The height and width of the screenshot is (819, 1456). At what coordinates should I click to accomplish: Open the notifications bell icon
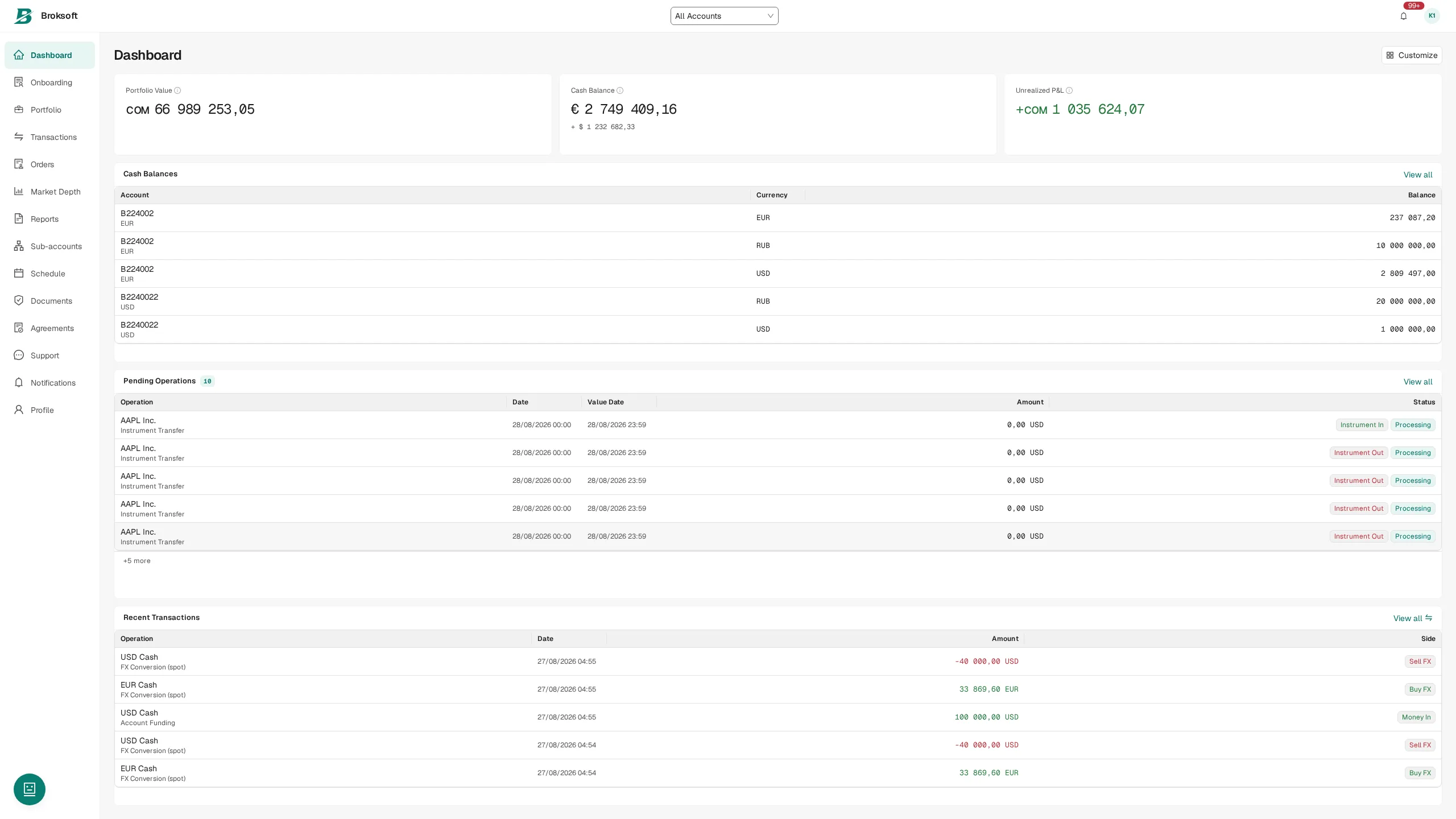coord(1404,16)
